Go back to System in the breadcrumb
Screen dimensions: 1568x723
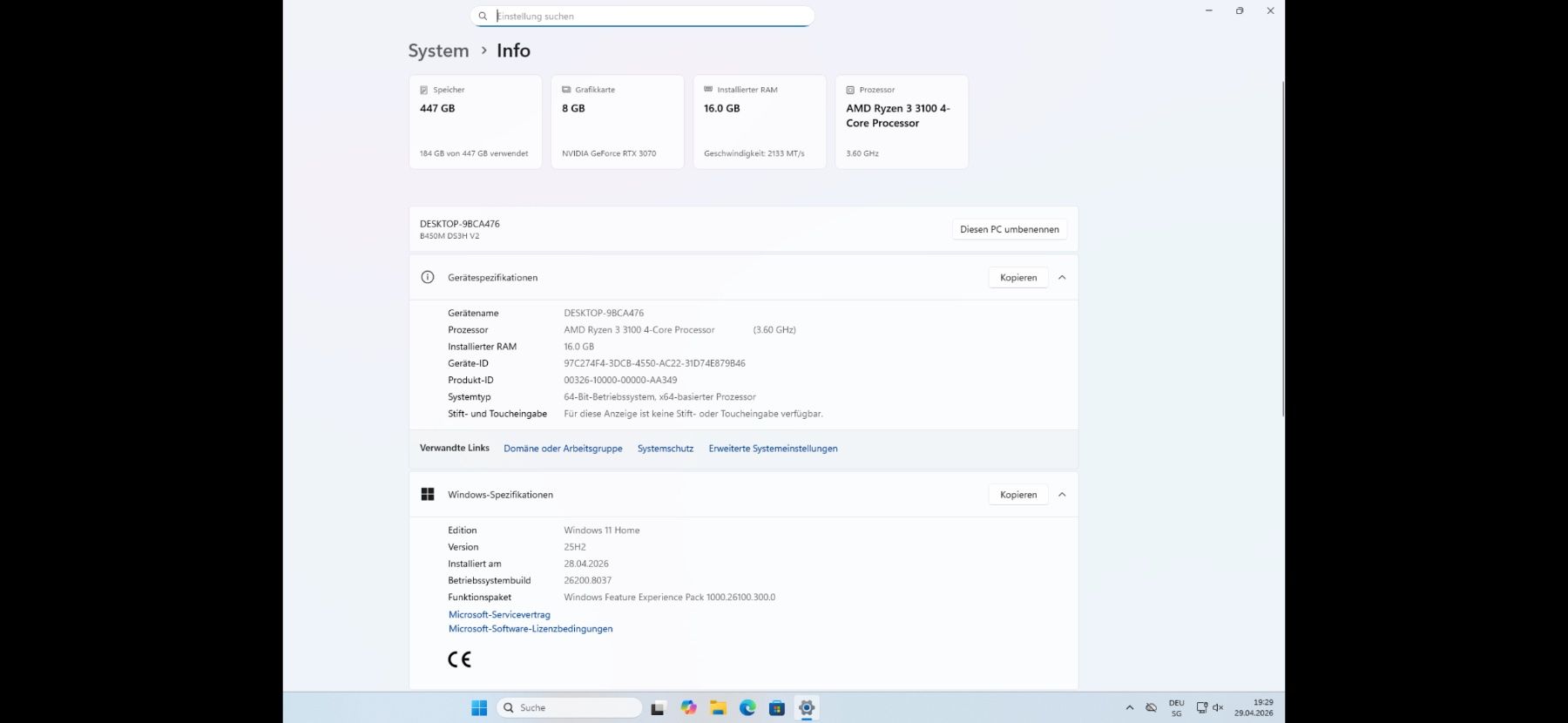[x=438, y=51]
